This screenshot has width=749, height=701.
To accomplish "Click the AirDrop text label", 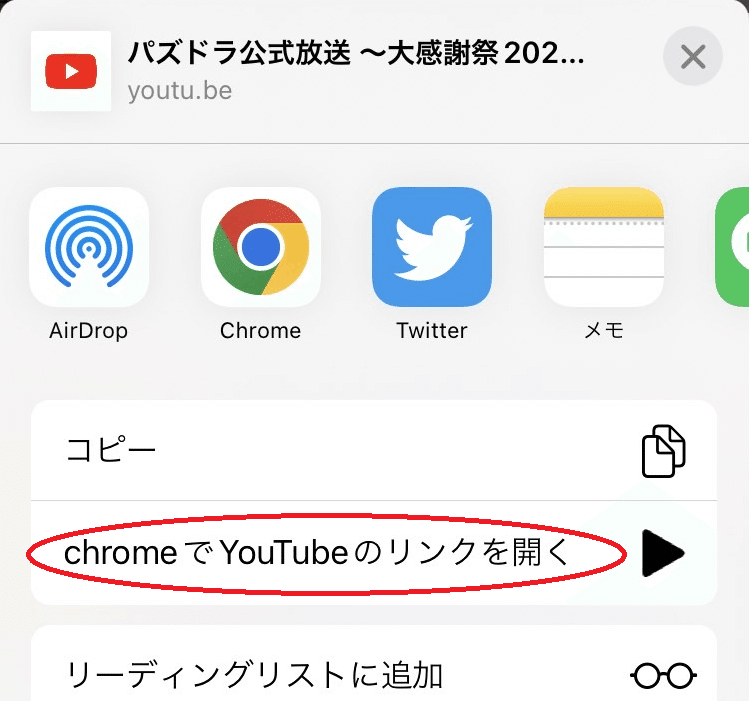I will pyautogui.click(x=89, y=331).
